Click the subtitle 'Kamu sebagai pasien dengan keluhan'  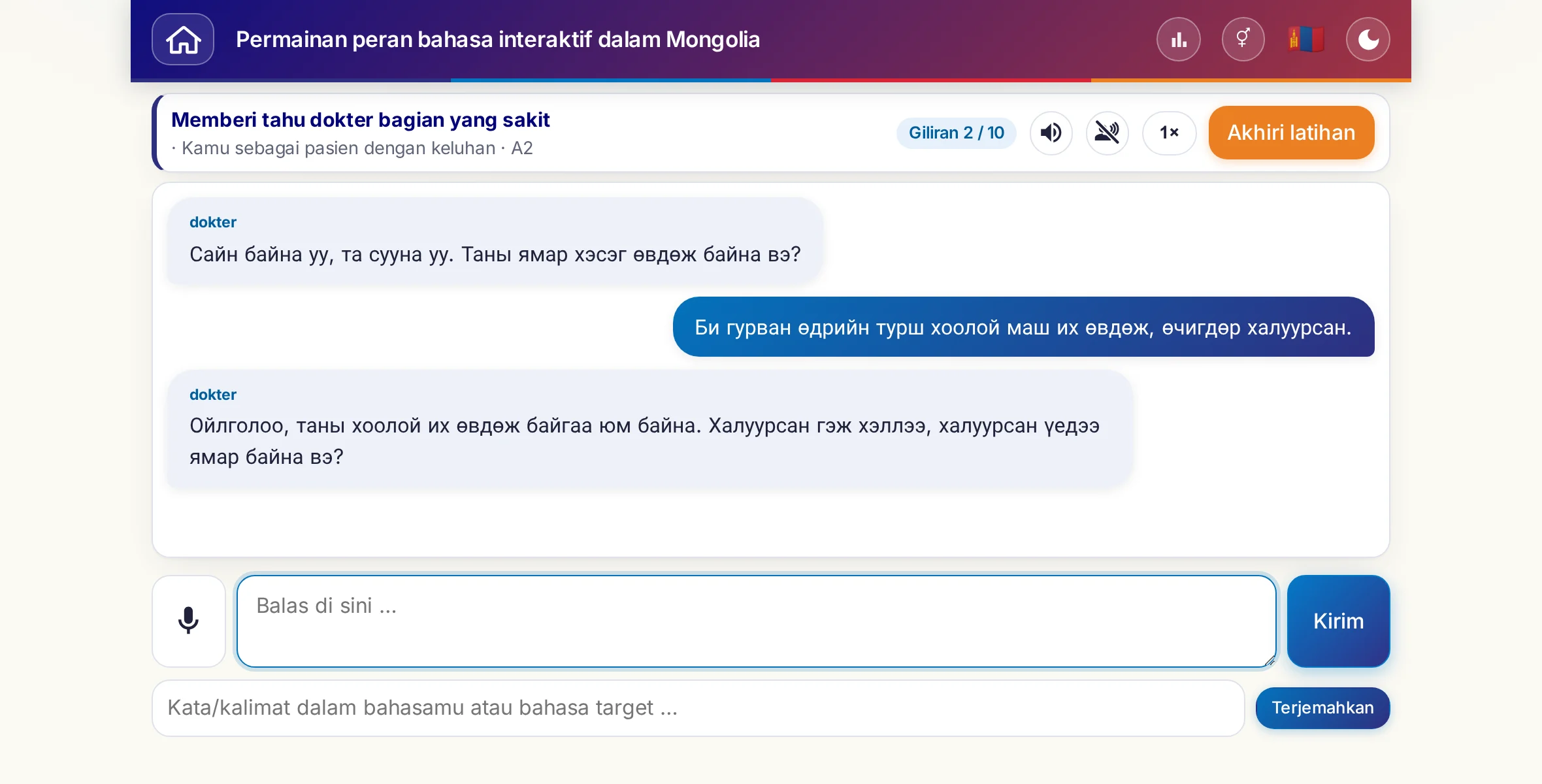[x=338, y=148]
